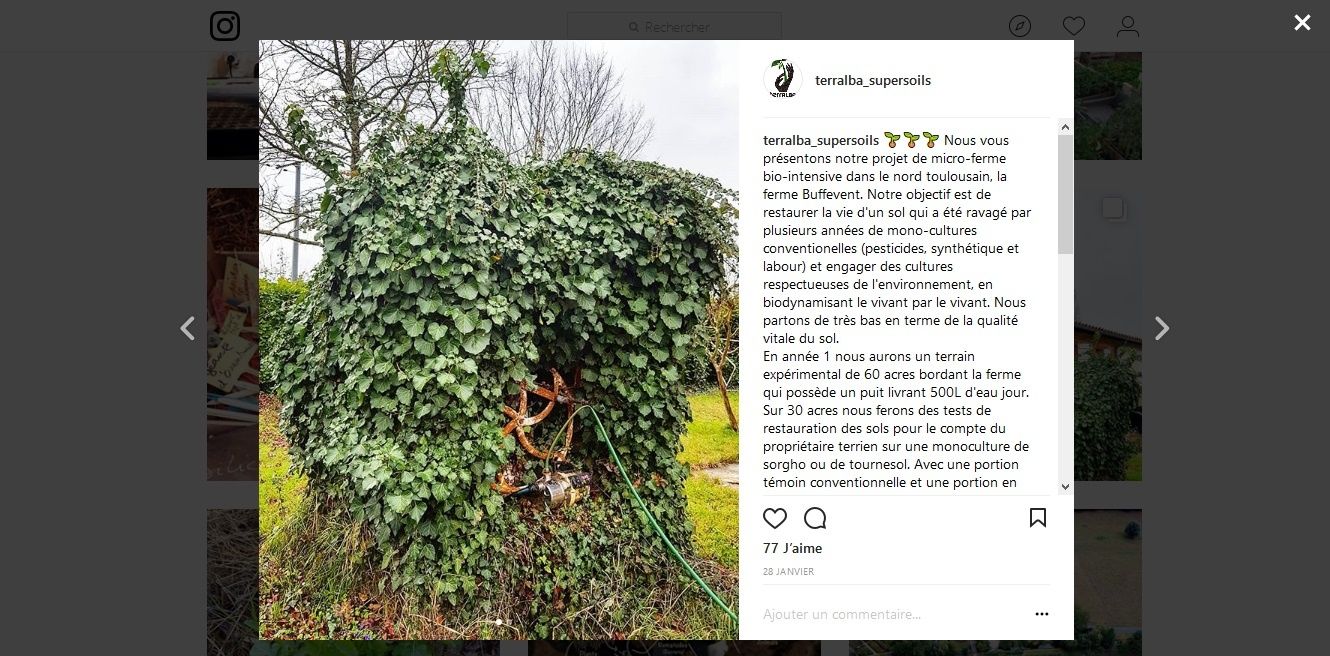Open Instagram home via camera logo
Viewport: 1330px width, 656px height.
[x=225, y=26]
